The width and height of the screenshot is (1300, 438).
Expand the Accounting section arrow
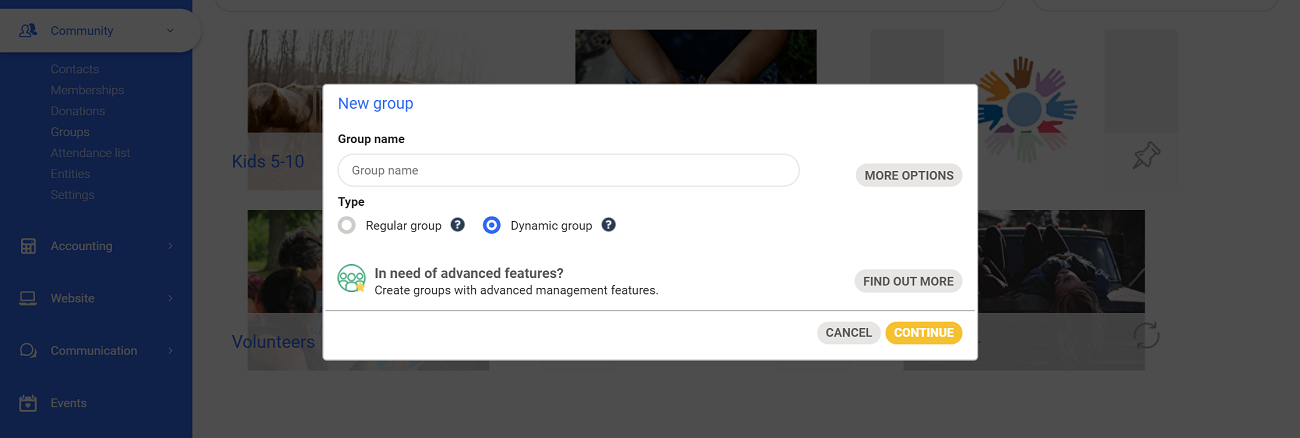(x=170, y=246)
